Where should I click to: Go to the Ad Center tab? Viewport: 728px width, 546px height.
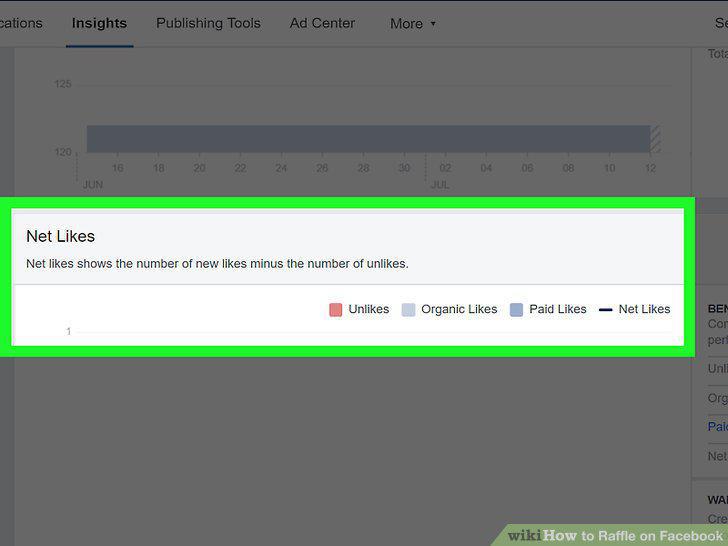(322, 23)
